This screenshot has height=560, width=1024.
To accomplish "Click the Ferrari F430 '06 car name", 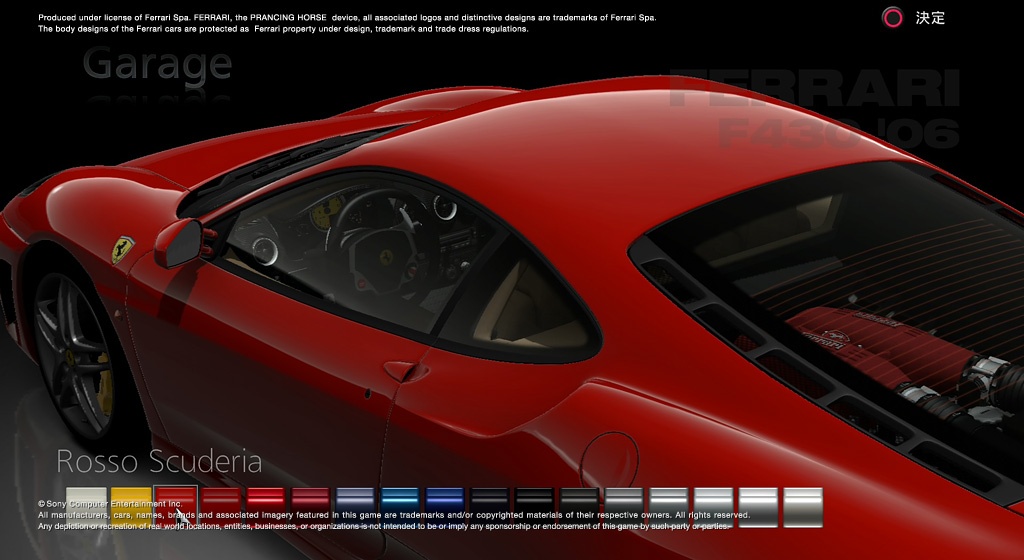I will point(814,110).
